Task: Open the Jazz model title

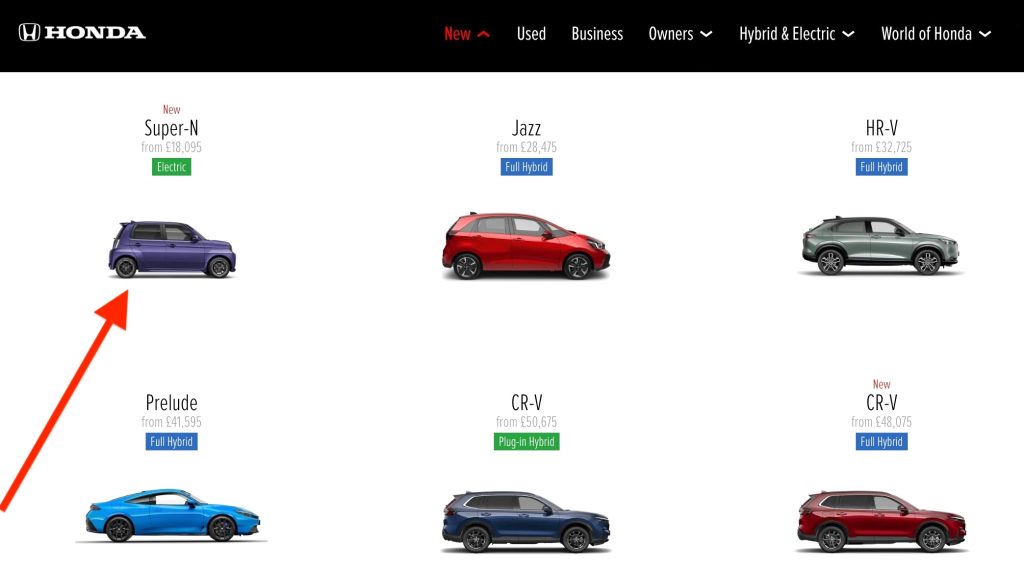Action: tap(526, 128)
